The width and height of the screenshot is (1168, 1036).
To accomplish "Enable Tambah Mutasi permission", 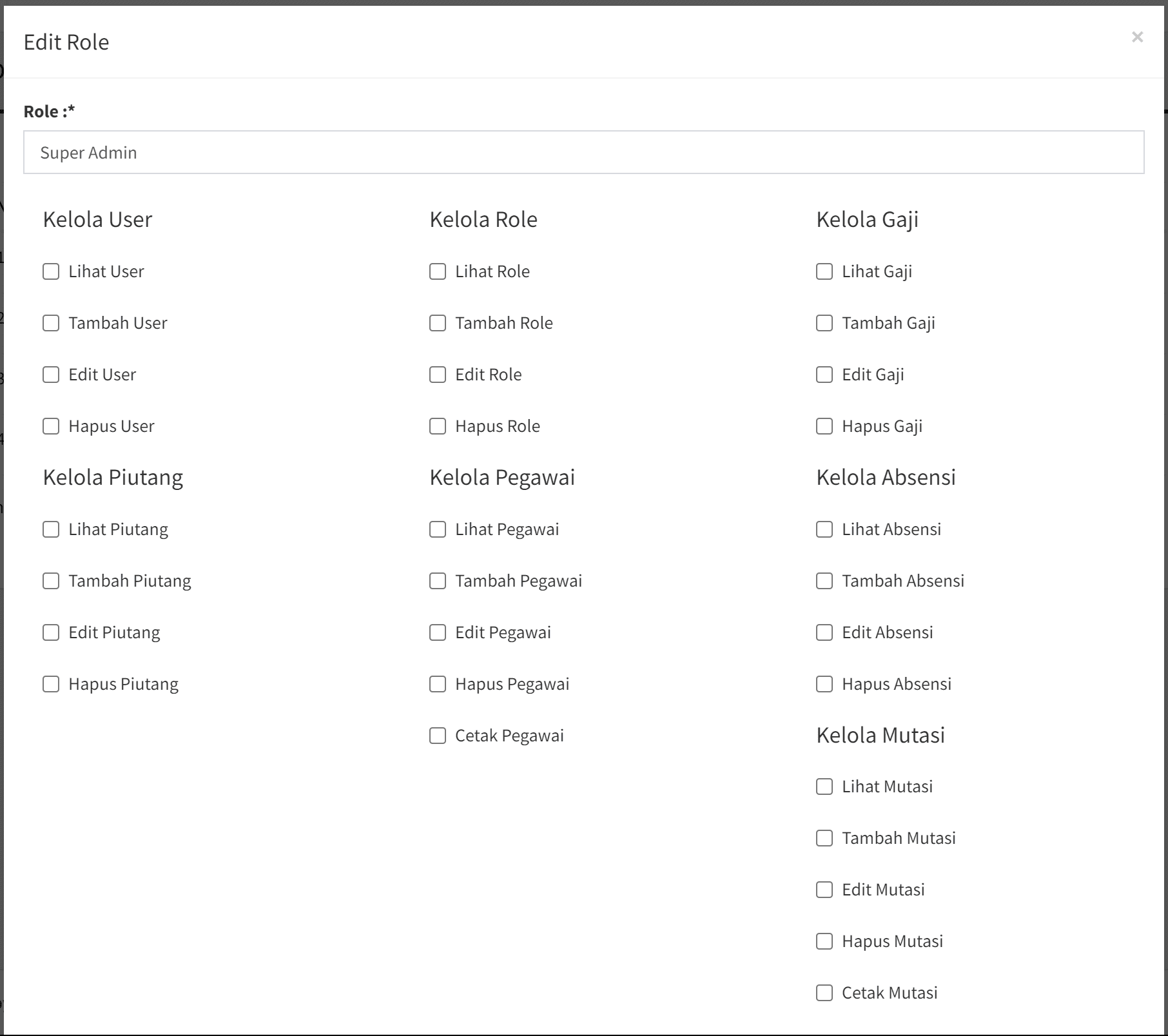I will click(x=824, y=838).
